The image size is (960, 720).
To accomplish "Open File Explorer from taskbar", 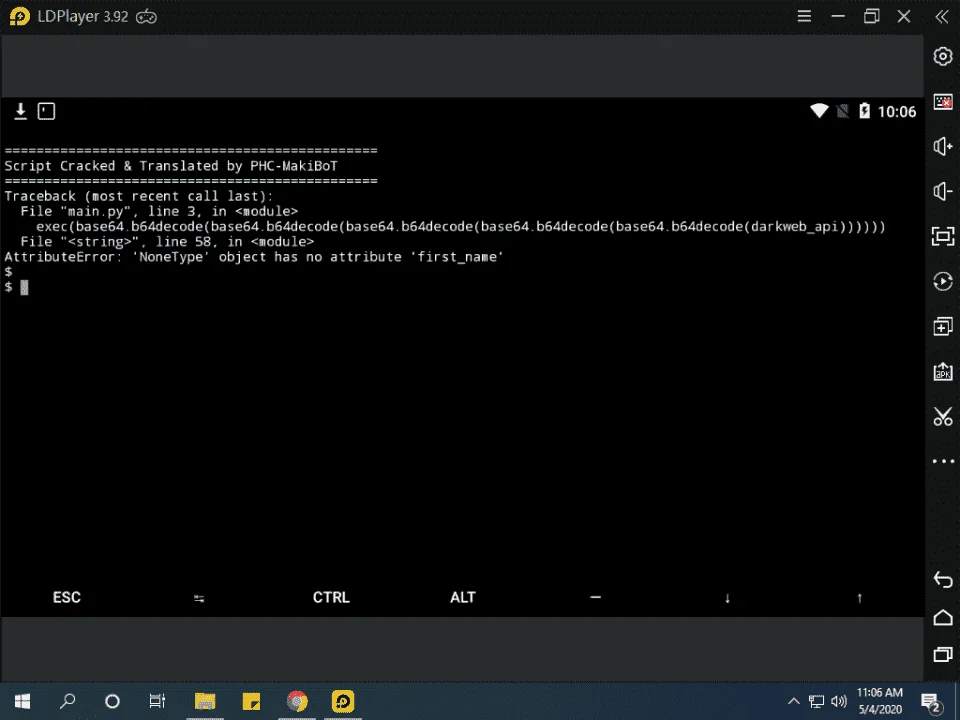I will (x=205, y=701).
